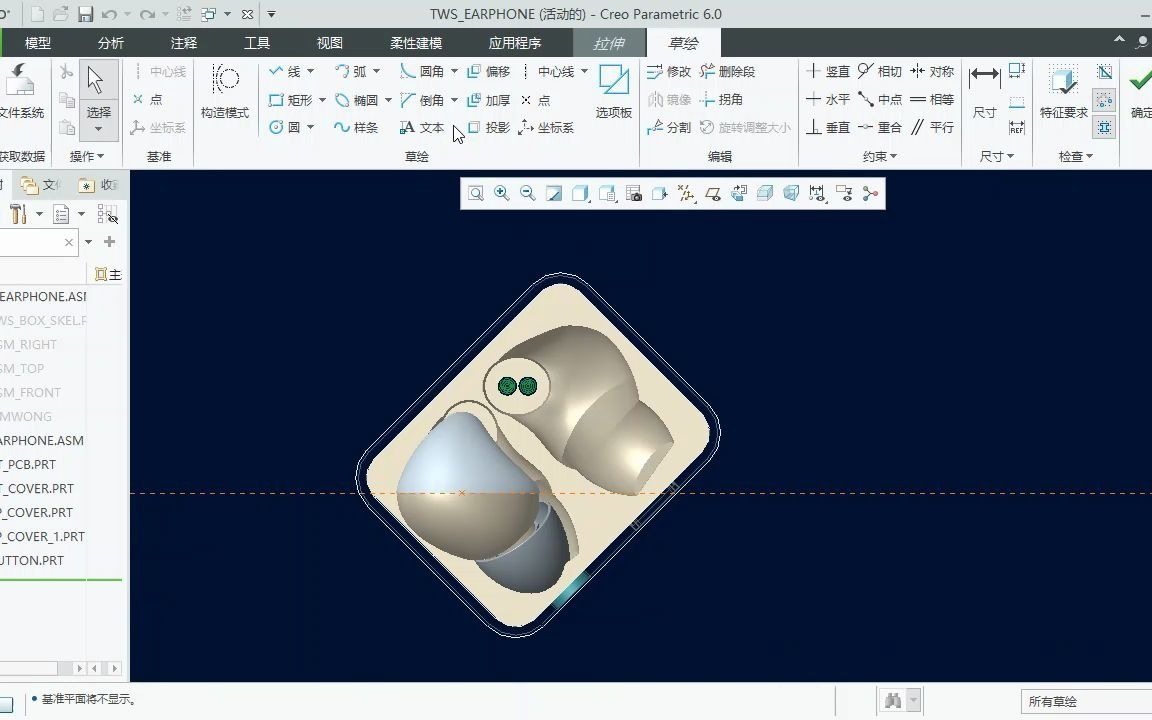Toggle the model tree show/hide eye icon
The height and width of the screenshot is (720, 1152).
pyautogui.click(x=107, y=214)
